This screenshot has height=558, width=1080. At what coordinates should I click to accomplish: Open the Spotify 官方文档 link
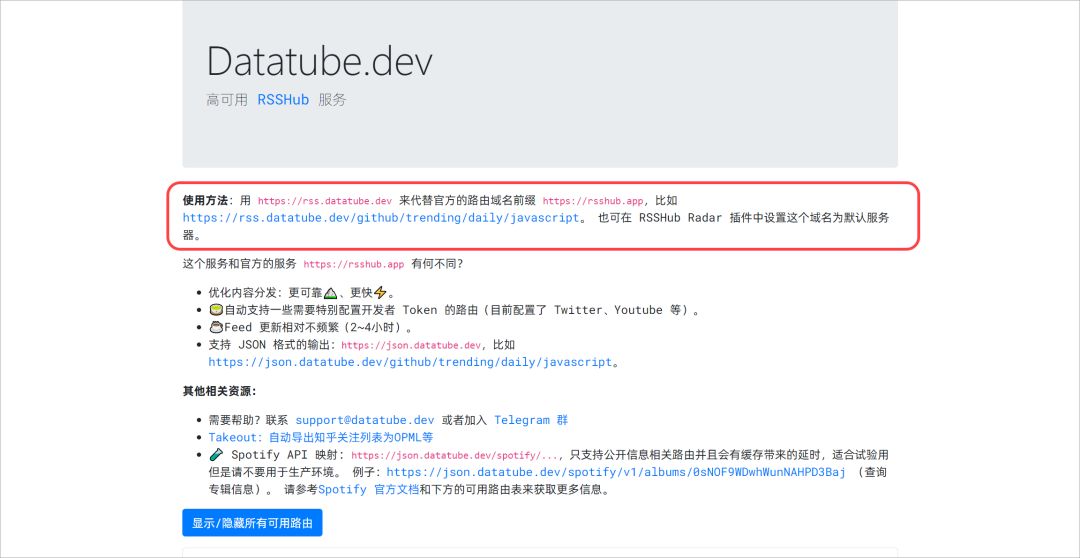coord(368,490)
